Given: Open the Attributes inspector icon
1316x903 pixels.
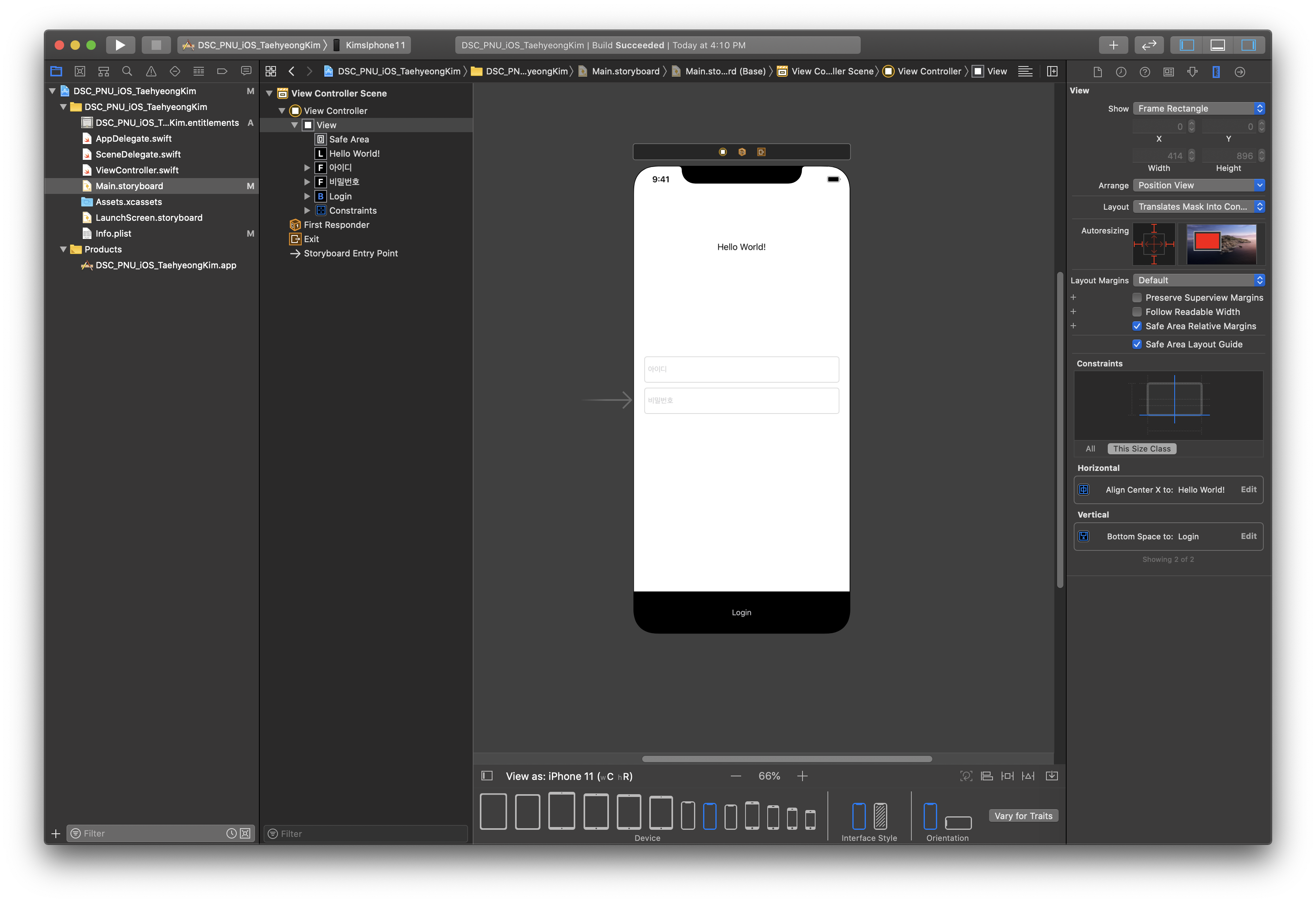Looking at the screenshot, I should click(1192, 72).
